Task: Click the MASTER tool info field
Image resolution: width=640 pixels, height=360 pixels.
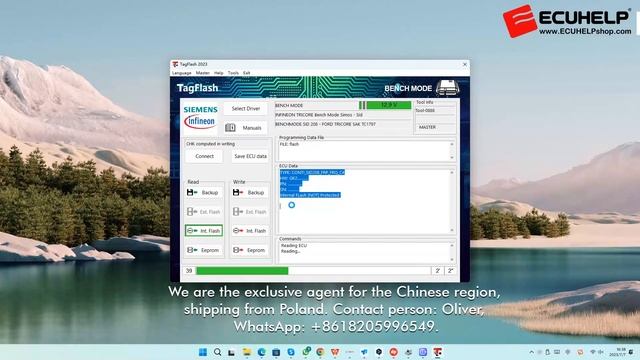Action: click(x=436, y=127)
